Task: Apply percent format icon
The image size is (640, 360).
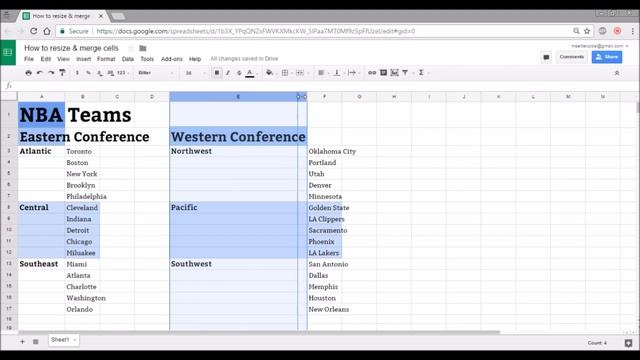Action: [x=88, y=73]
